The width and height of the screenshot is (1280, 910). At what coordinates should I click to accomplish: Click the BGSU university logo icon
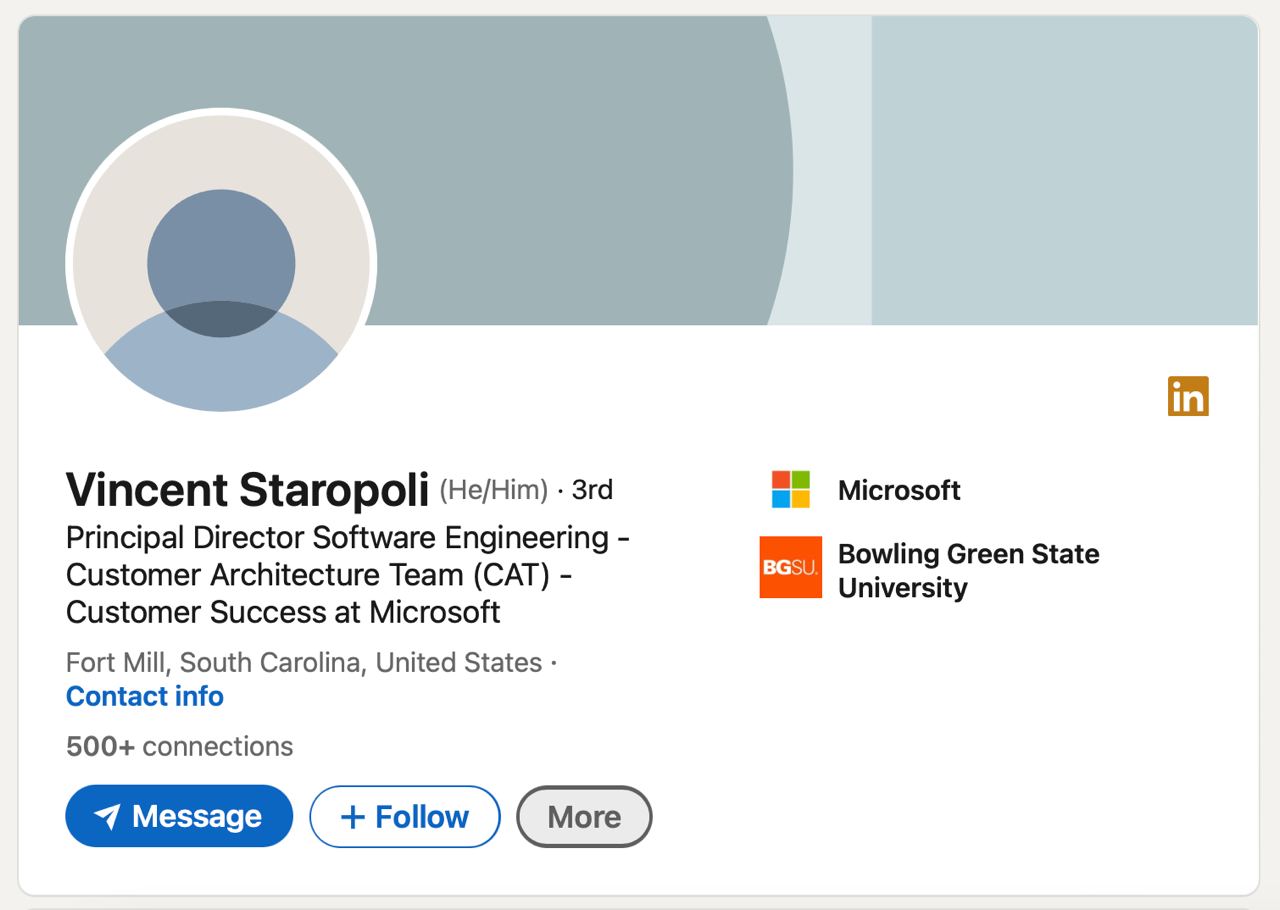pyautogui.click(x=791, y=567)
